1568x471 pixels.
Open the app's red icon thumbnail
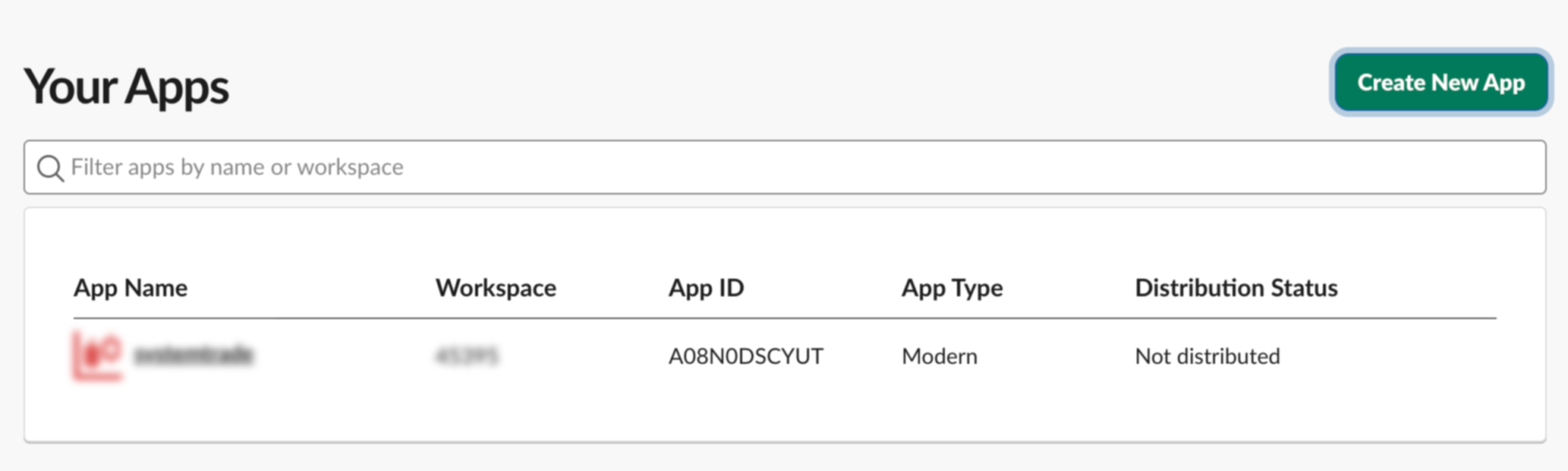click(97, 356)
